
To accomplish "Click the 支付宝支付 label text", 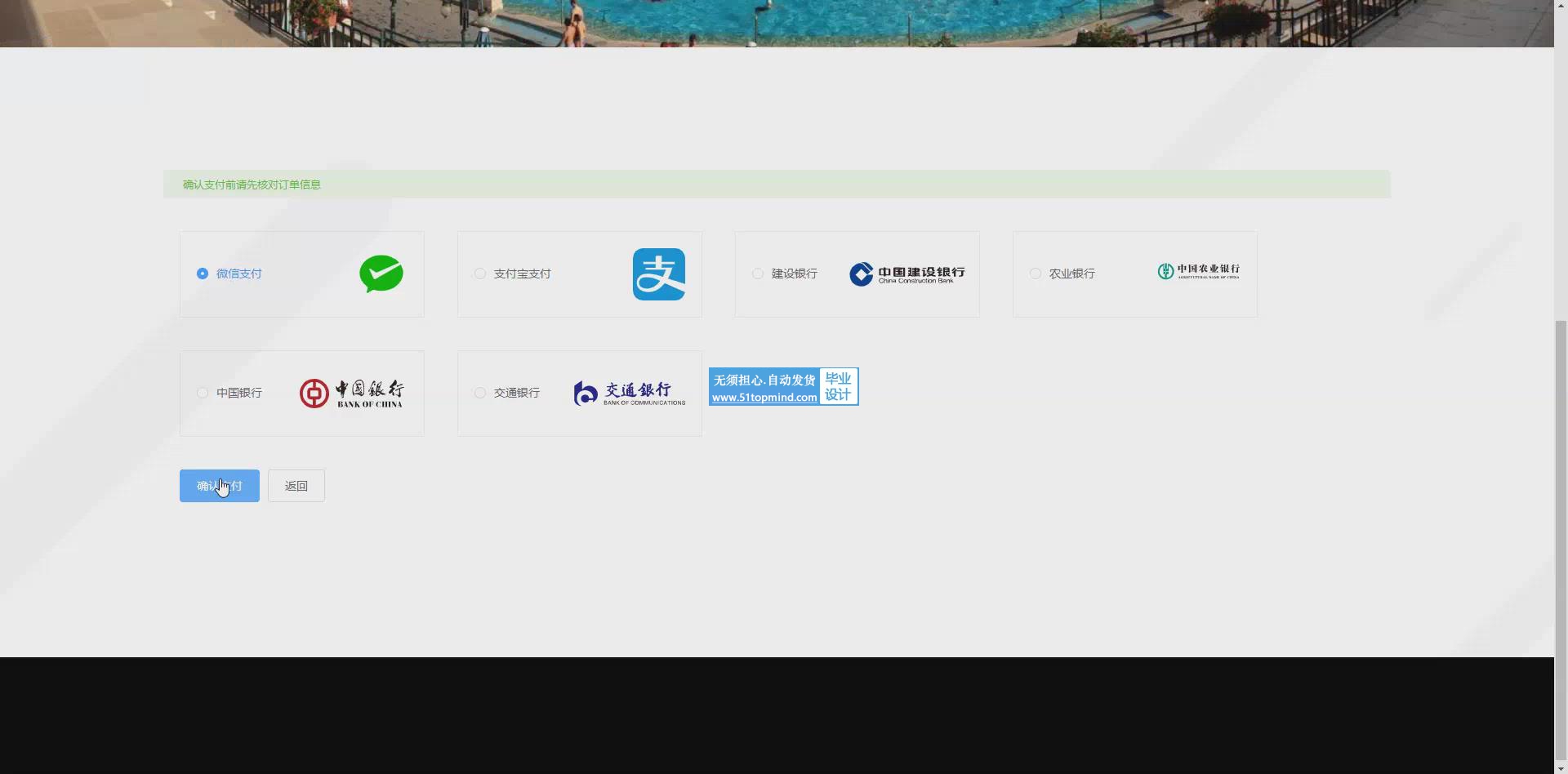I will (523, 274).
